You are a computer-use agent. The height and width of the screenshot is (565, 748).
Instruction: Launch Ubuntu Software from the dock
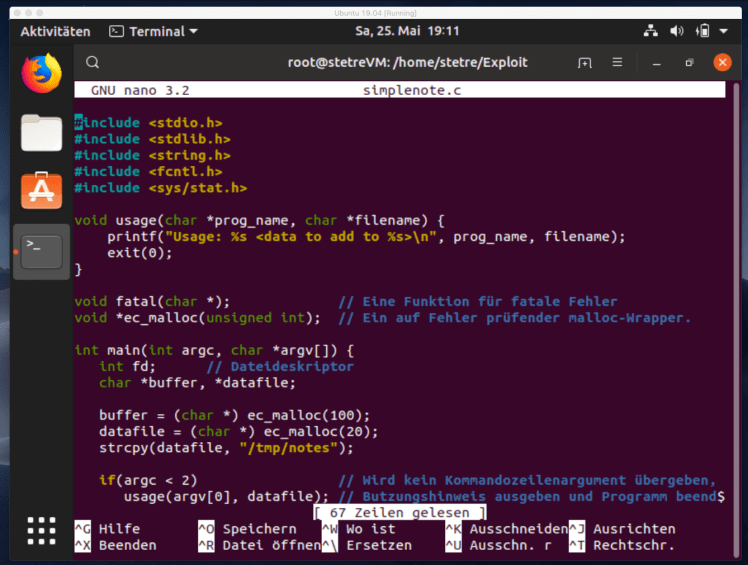(x=41, y=190)
